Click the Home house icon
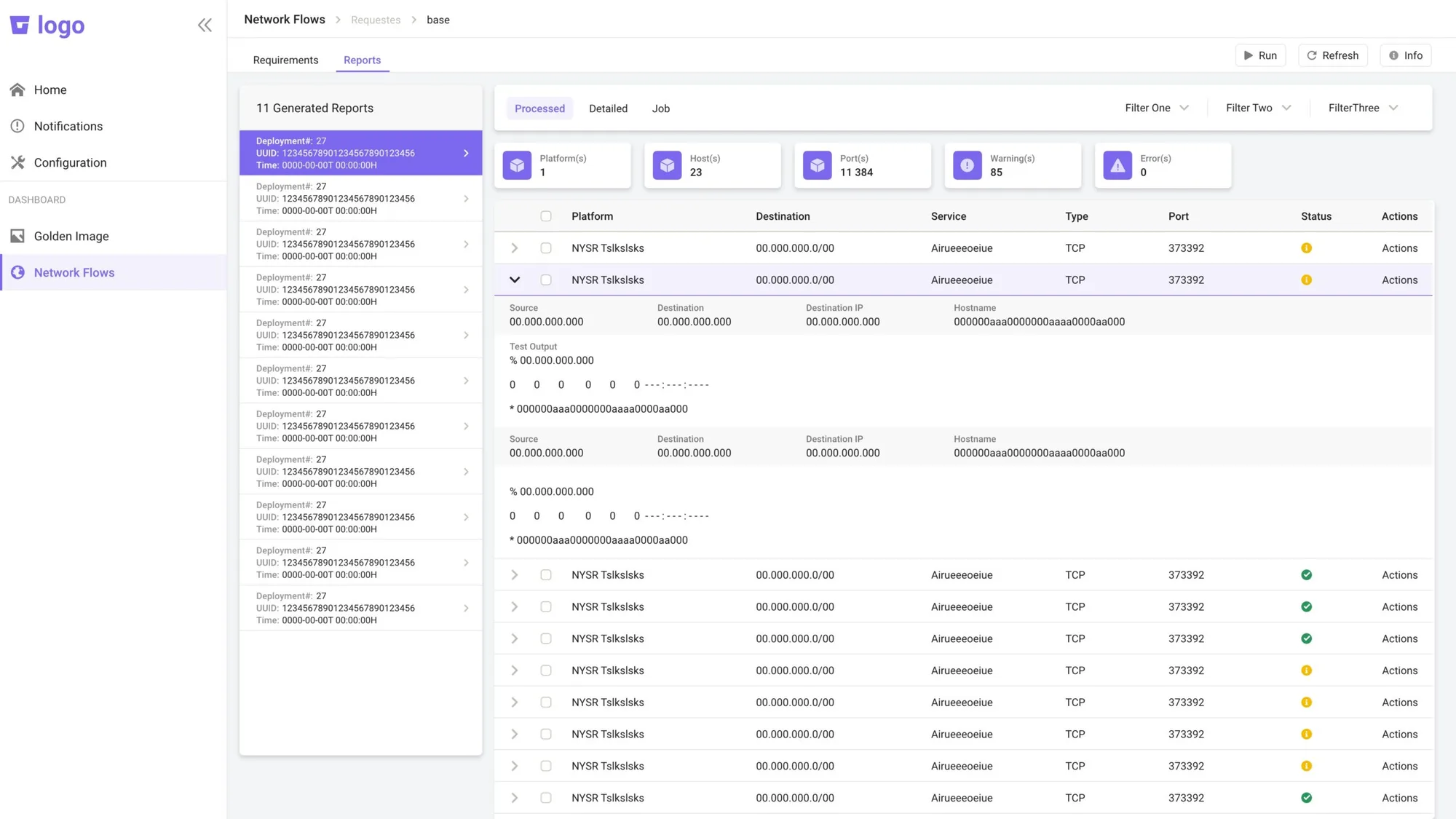 click(17, 90)
